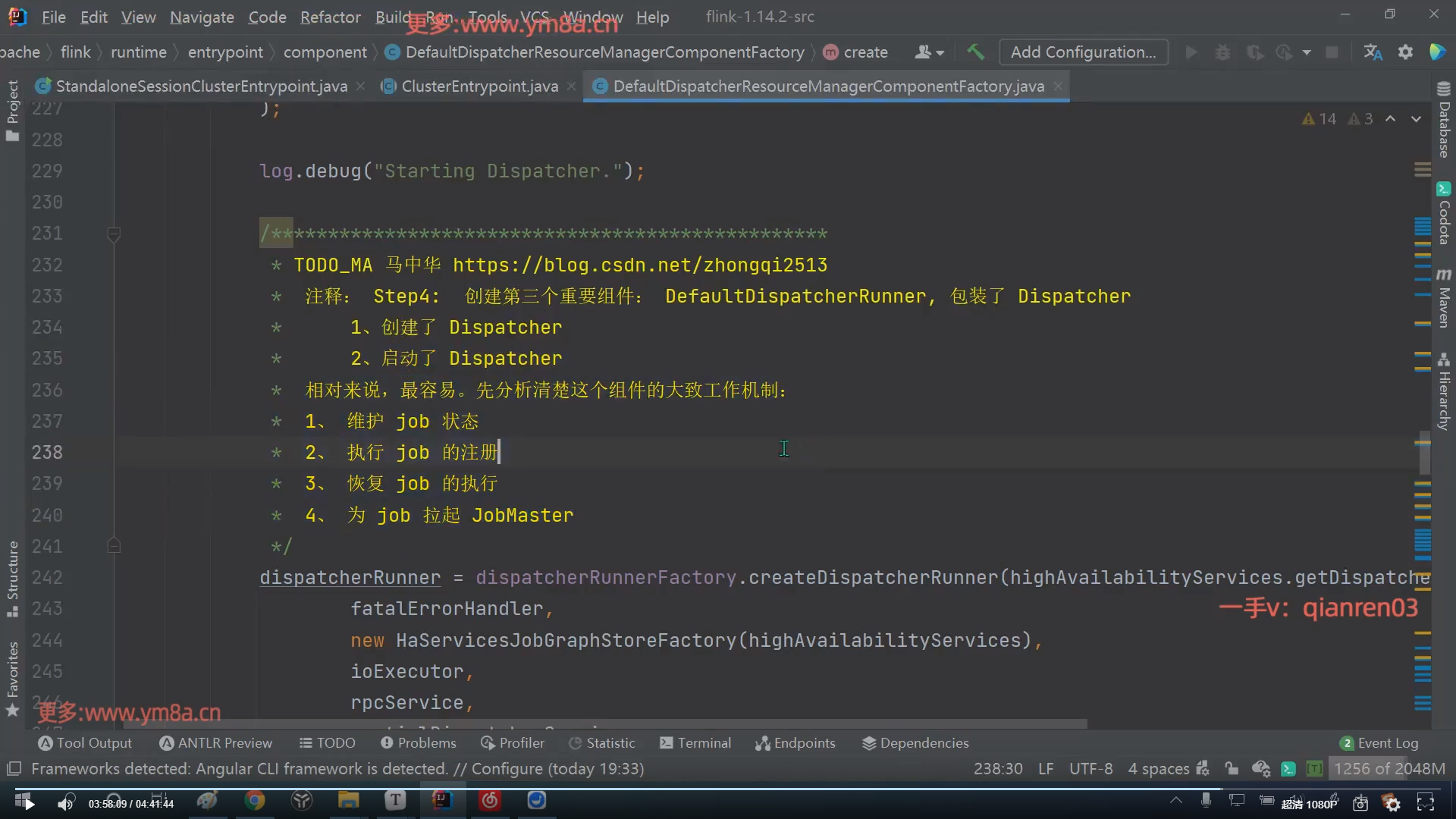This screenshot has width=1456, height=819.
Task: Open the Refactor menu
Action: [x=330, y=17]
